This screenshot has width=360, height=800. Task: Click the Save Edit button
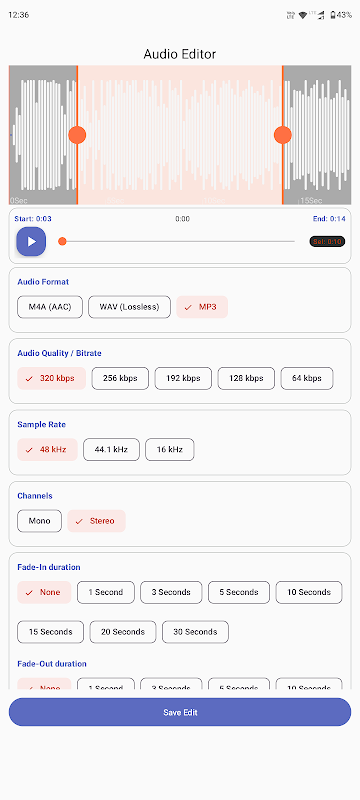pyautogui.click(x=180, y=712)
